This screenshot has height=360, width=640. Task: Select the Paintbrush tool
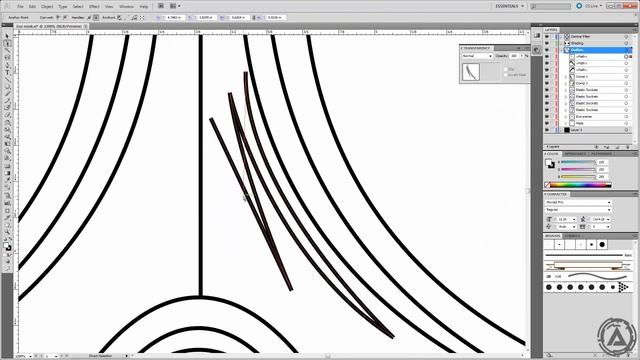(x=7, y=94)
